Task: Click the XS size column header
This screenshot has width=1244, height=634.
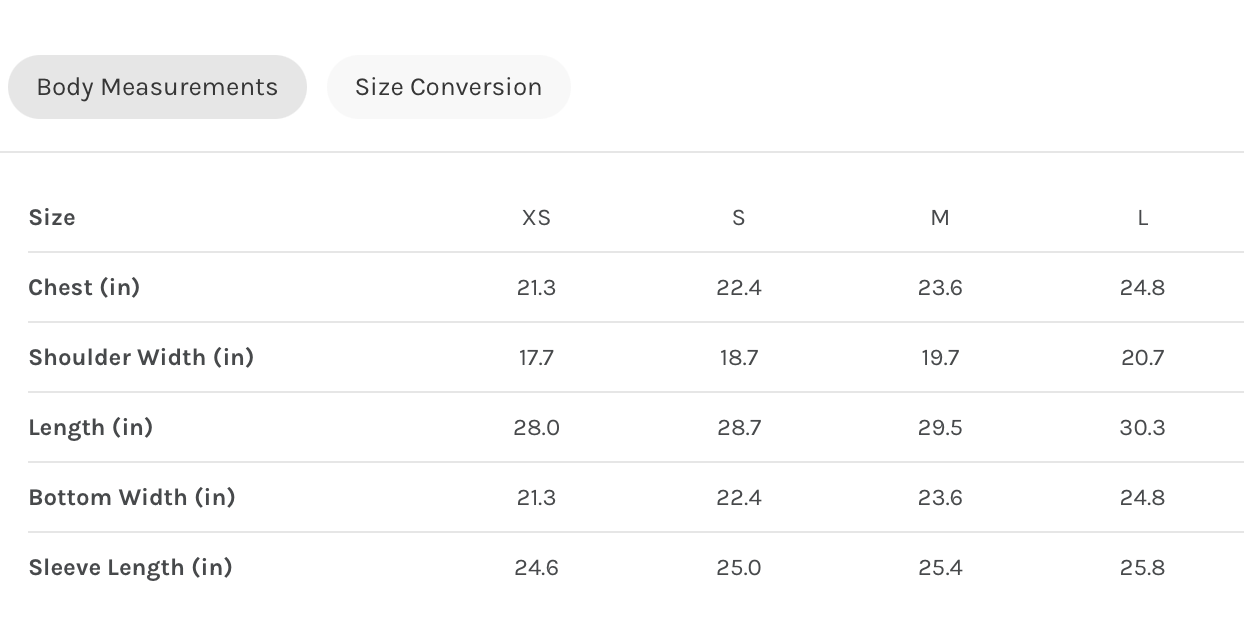Action: (x=536, y=218)
